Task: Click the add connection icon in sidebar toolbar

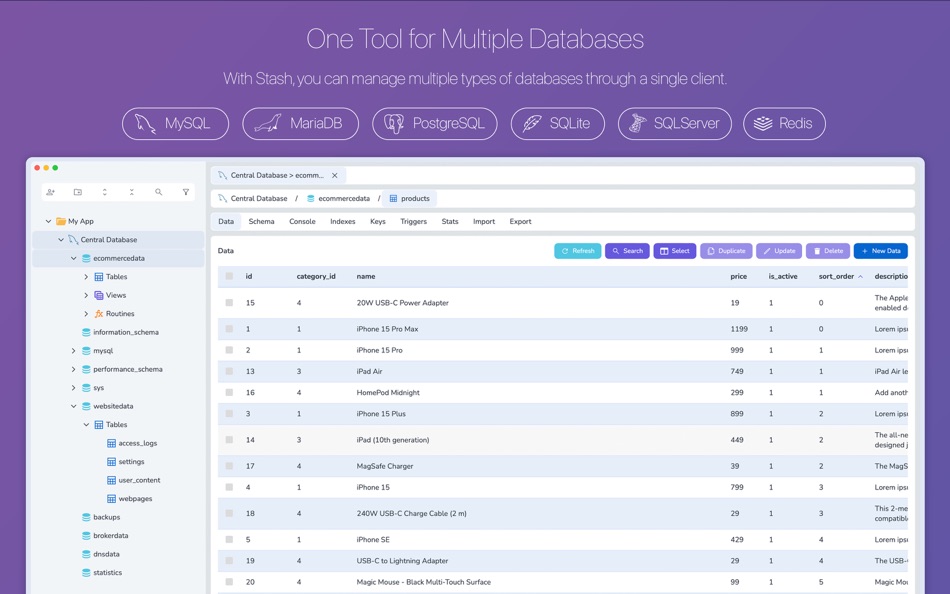Action: 50,192
